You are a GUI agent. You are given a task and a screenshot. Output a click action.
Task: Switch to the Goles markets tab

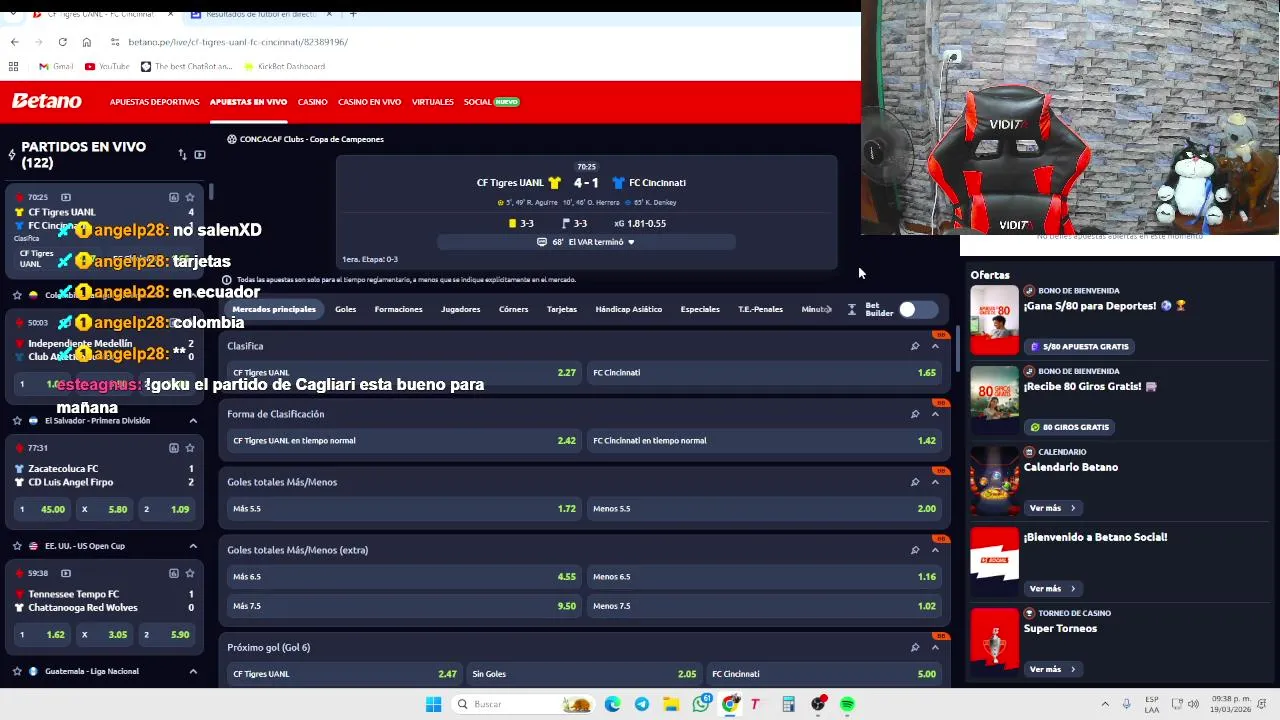(x=345, y=309)
